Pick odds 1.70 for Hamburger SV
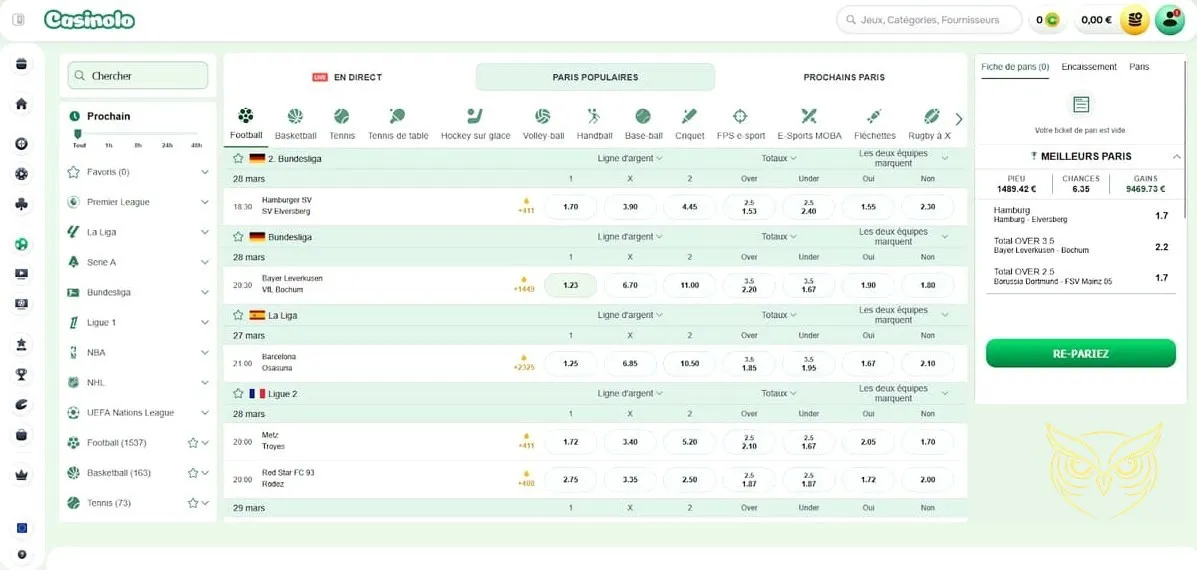Image resolution: width=1197 pixels, height=570 pixels. [570, 207]
